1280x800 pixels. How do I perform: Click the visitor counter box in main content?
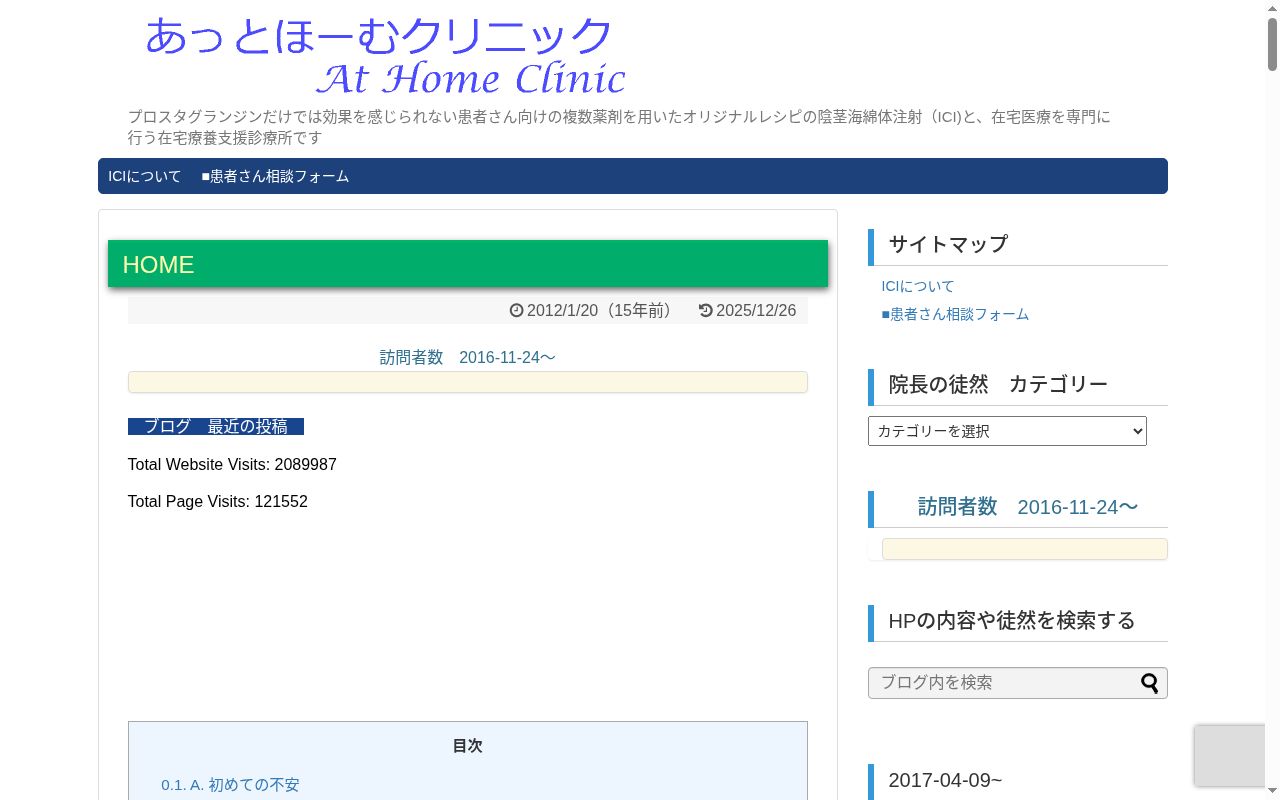468,382
